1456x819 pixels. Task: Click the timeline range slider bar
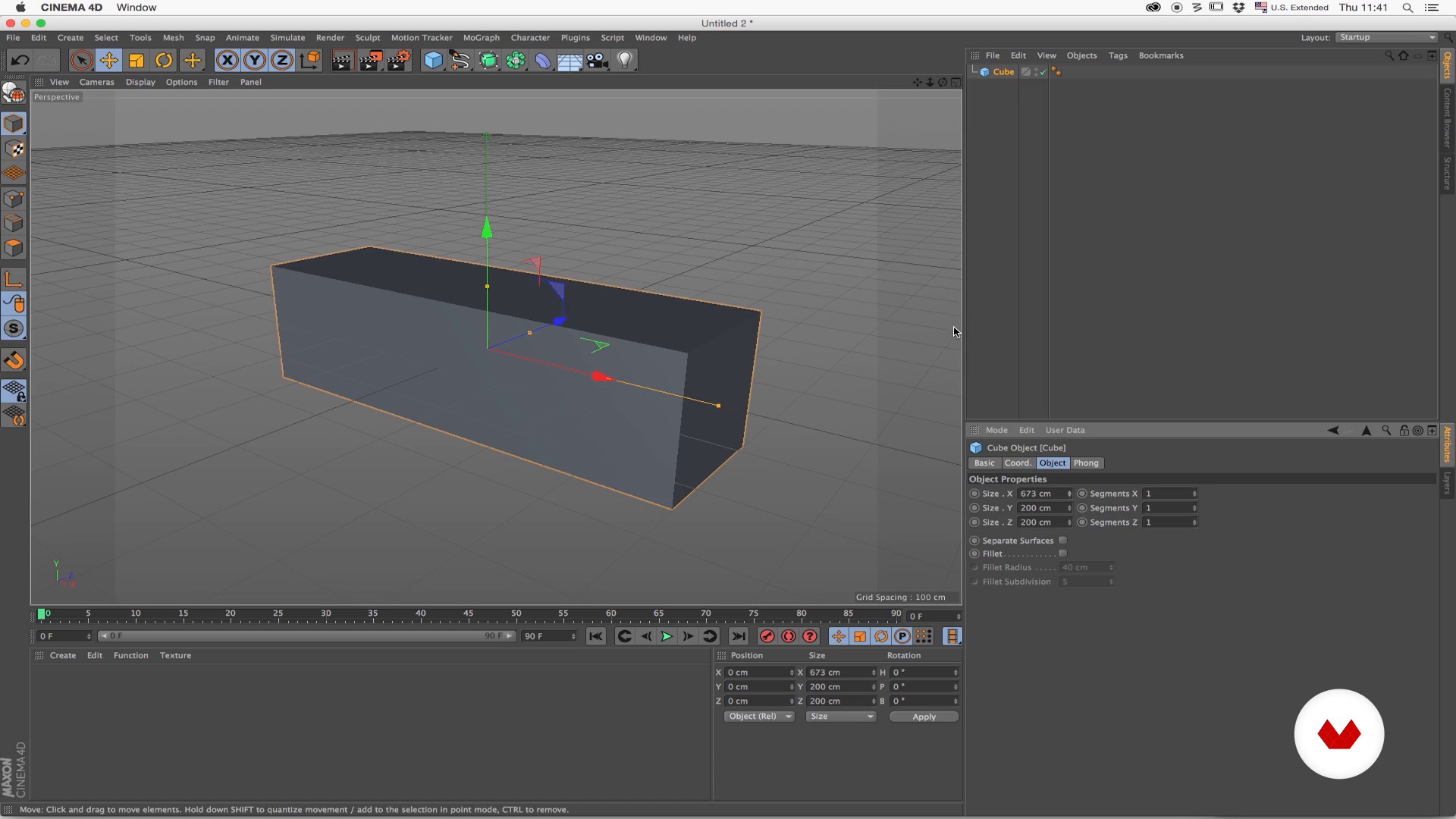[306, 636]
